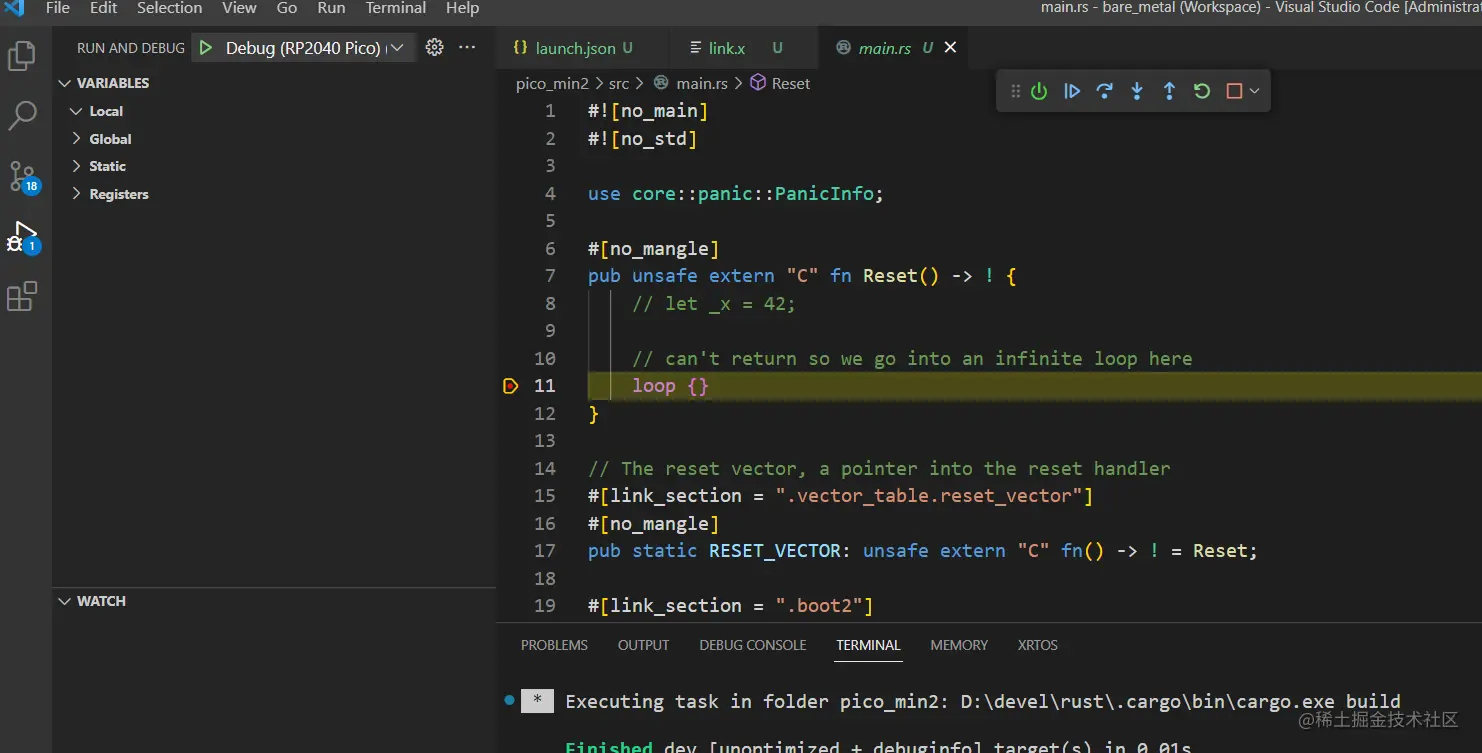Click Step Out in the debug toolbar
Screen dimensions: 1482x753
(x=1169, y=91)
